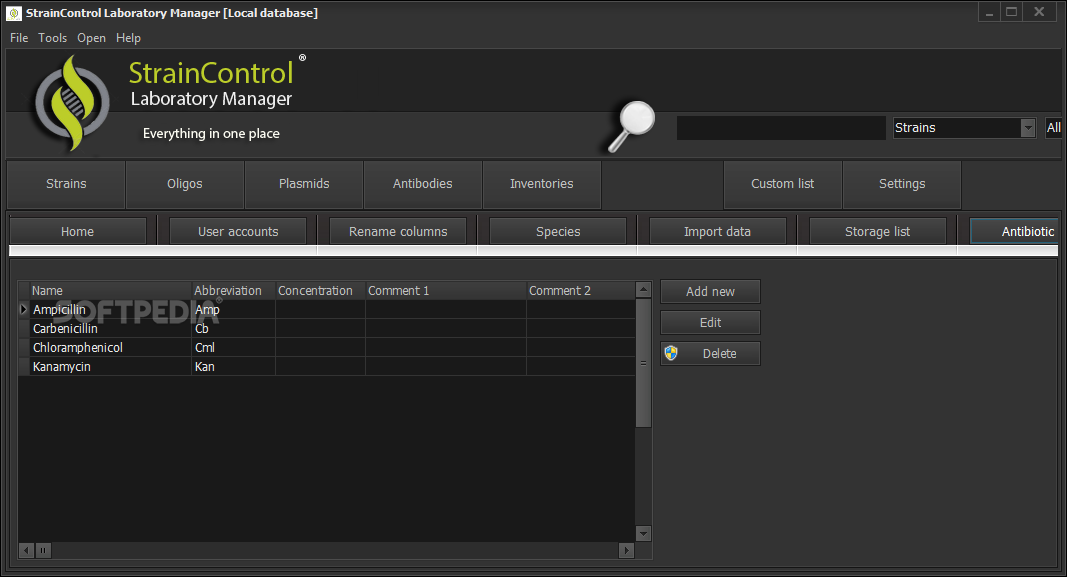
Task: Click the vertical scrollbar thumb
Action: click(x=643, y=363)
